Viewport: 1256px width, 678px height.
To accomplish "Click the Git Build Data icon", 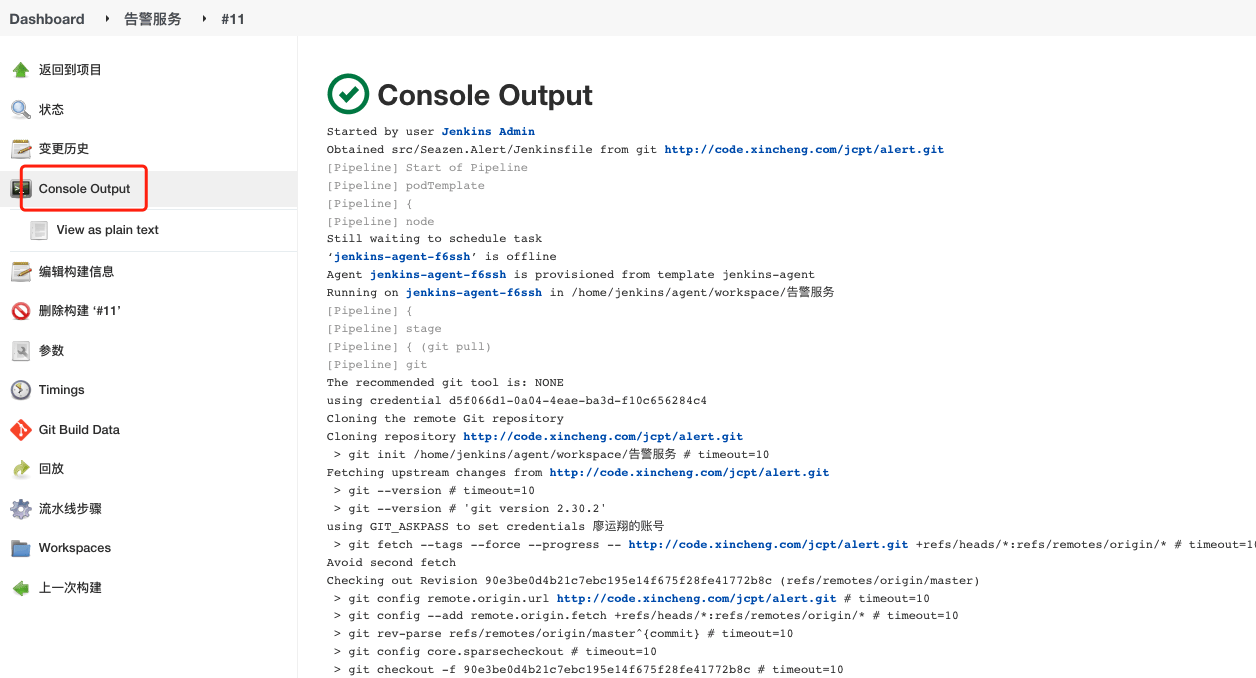I will pyautogui.click(x=20, y=430).
